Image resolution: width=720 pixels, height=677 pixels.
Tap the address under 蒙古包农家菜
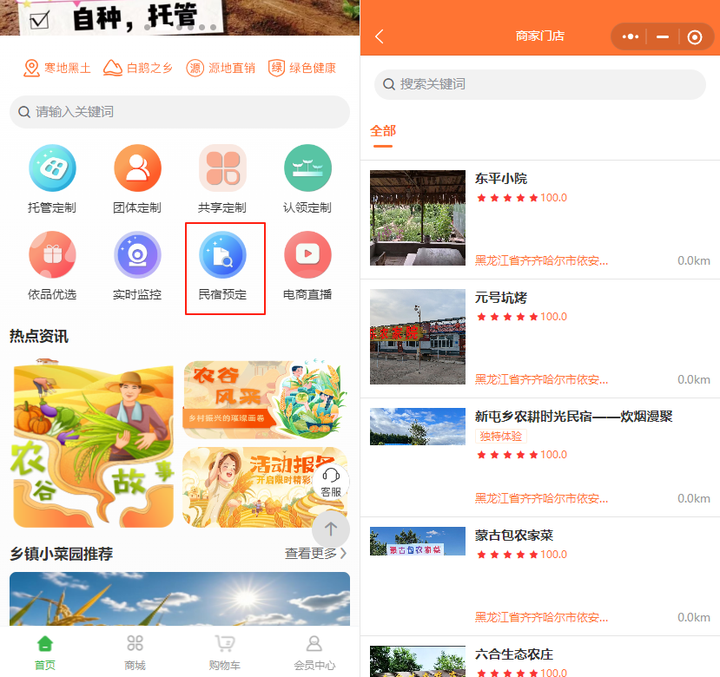pyautogui.click(x=541, y=618)
